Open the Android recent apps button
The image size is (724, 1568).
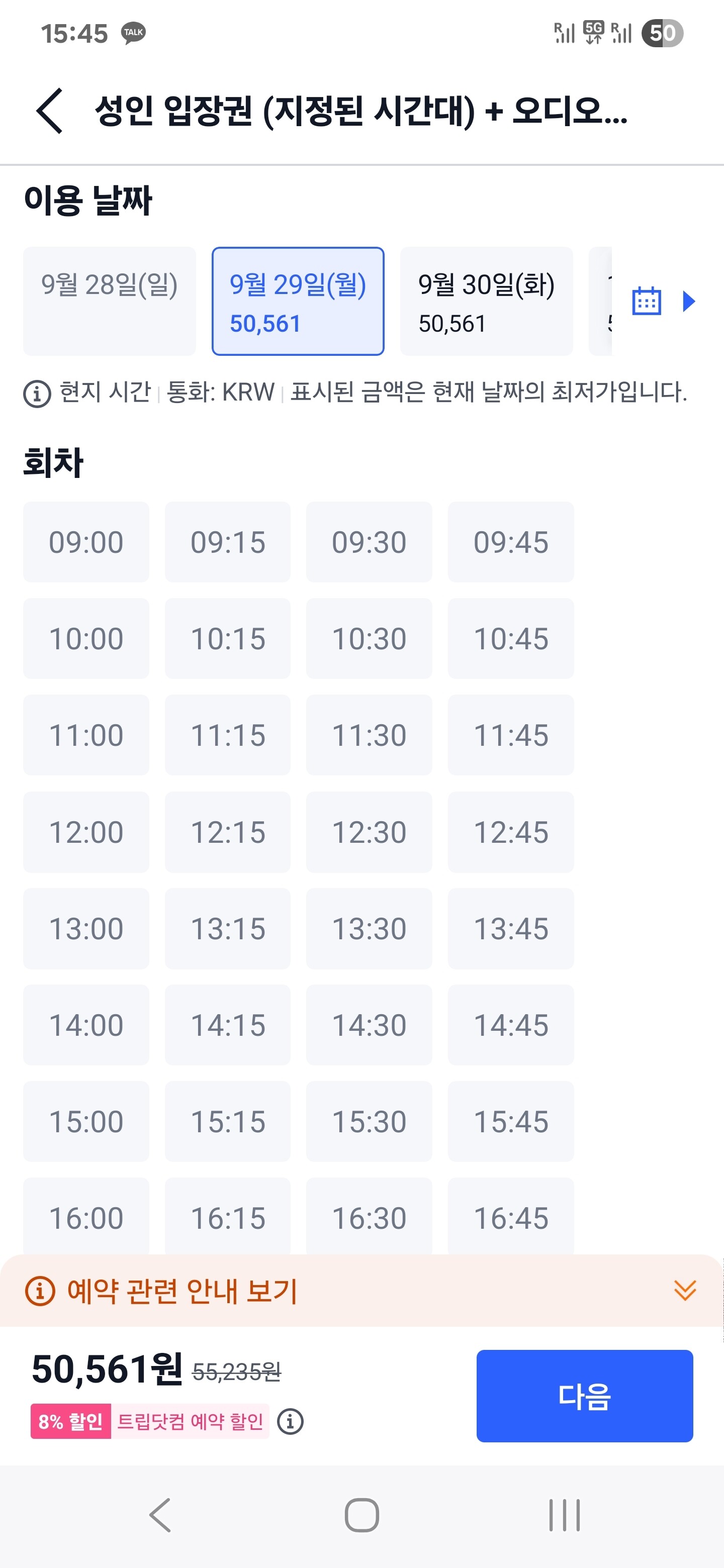[x=564, y=1516]
